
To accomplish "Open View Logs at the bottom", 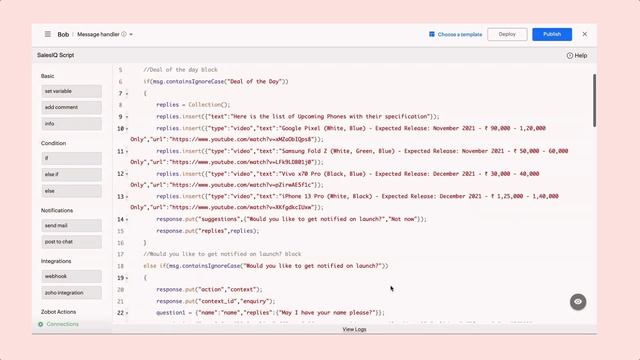I will pos(354,329).
